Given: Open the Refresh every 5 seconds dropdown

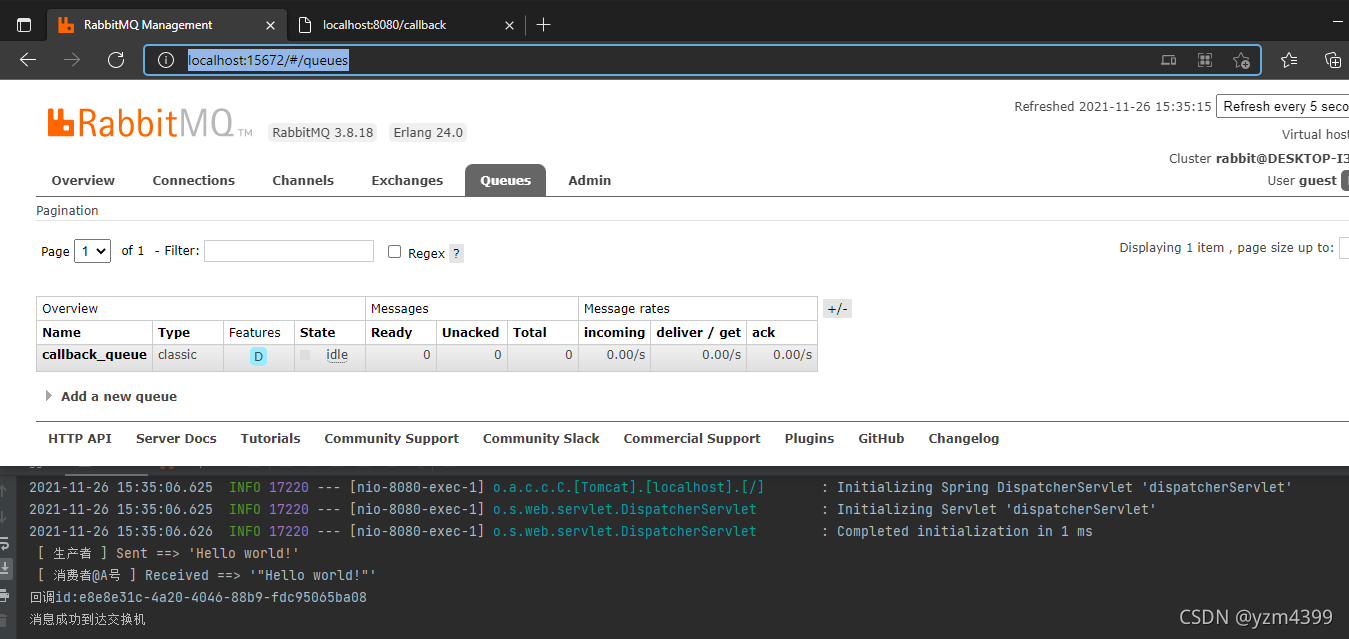Looking at the screenshot, I should (x=1282, y=106).
